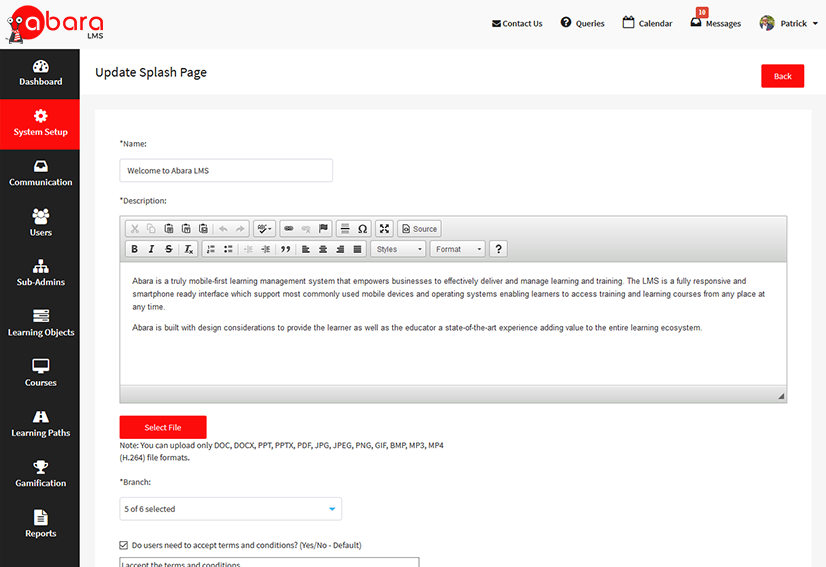Open the Courses section
The image size is (826, 567).
pos(40,375)
